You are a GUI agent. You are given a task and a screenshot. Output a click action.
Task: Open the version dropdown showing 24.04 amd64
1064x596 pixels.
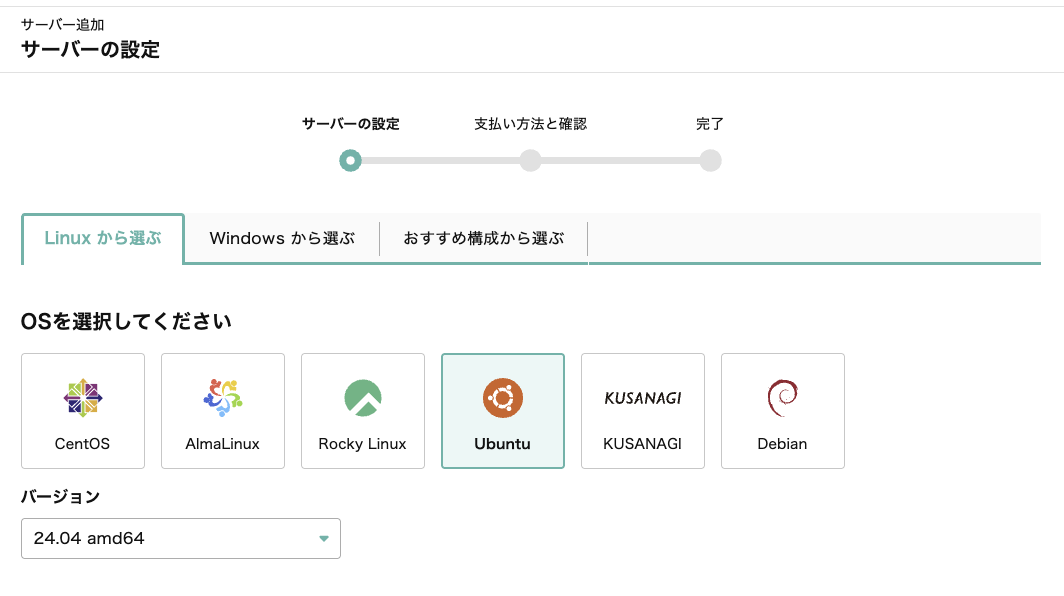coord(180,538)
